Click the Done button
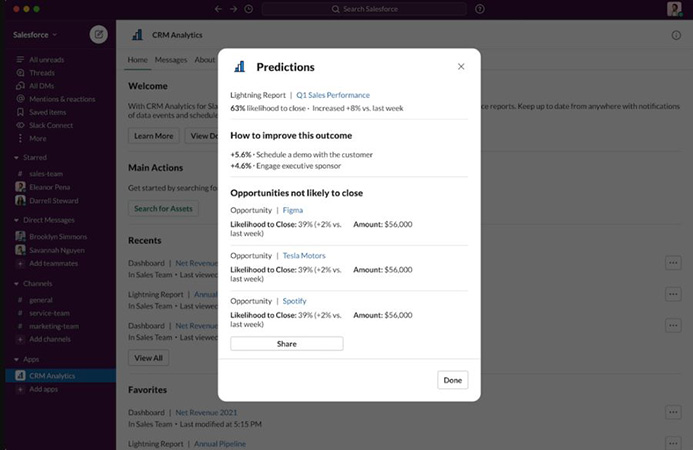The height and width of the screenshot is (450, 693). (x=452, y=380)
